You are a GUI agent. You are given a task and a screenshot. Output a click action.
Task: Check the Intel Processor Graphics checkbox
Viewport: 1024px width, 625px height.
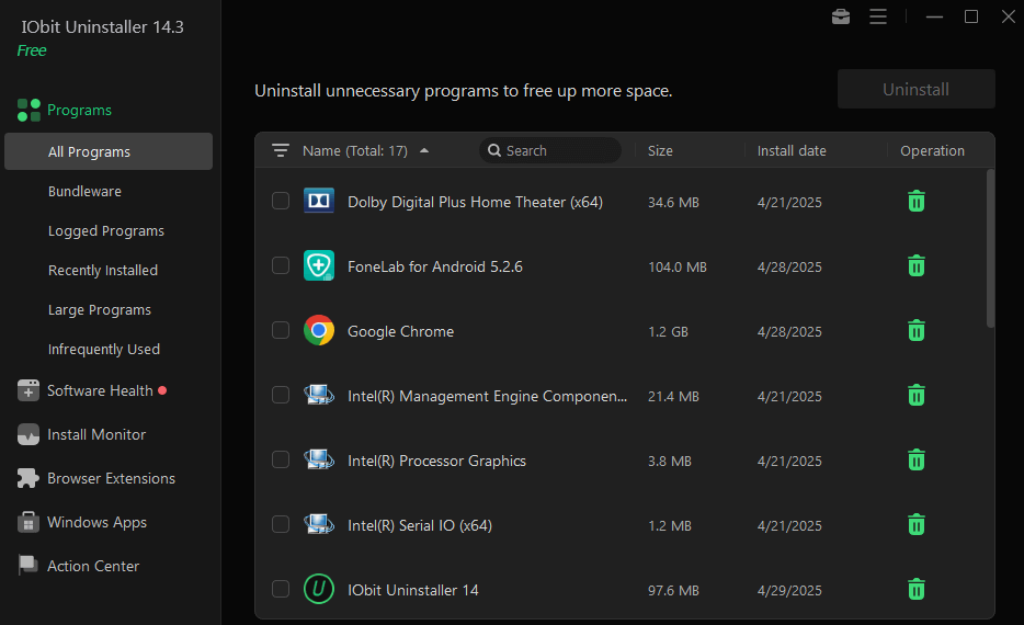(x=281, y=460)
